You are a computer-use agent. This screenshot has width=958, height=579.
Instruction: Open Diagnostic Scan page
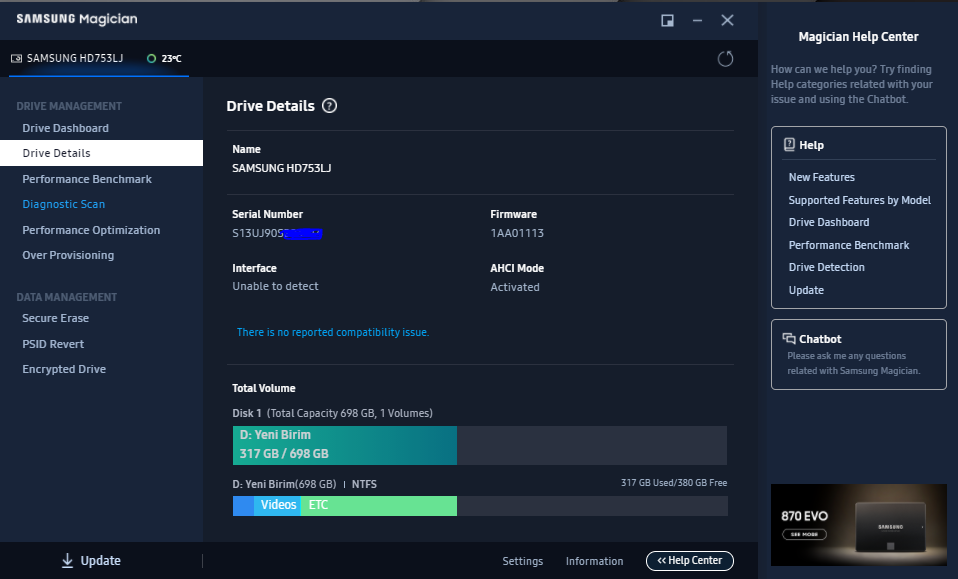64,204
